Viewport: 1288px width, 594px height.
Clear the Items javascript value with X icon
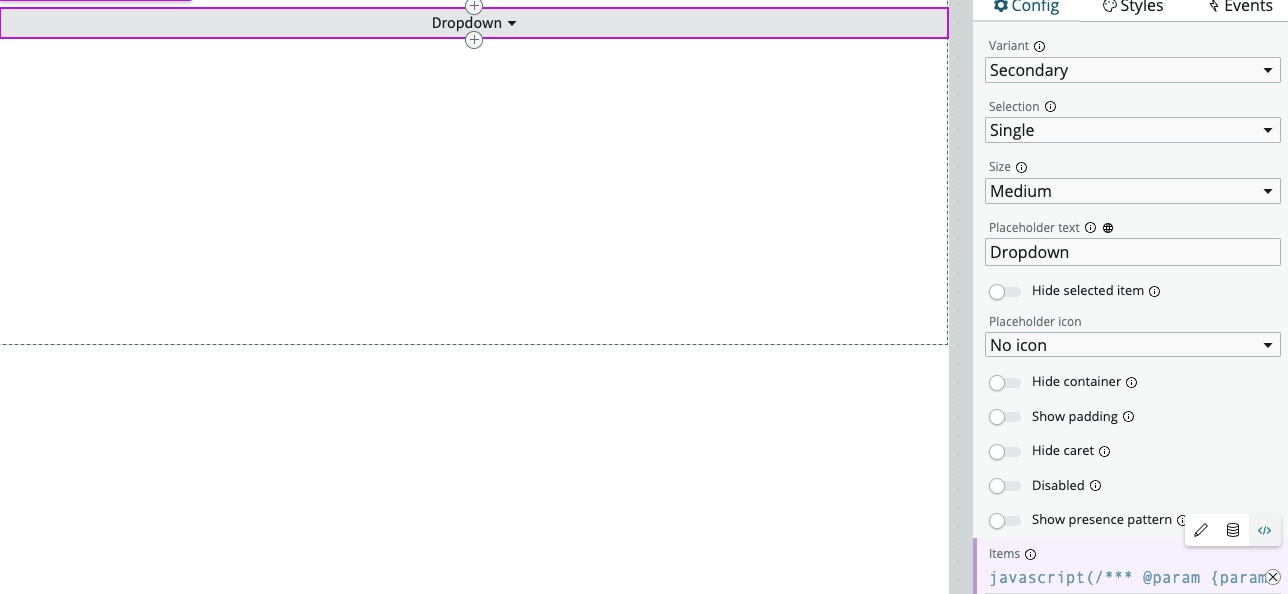coord(1273,578)
